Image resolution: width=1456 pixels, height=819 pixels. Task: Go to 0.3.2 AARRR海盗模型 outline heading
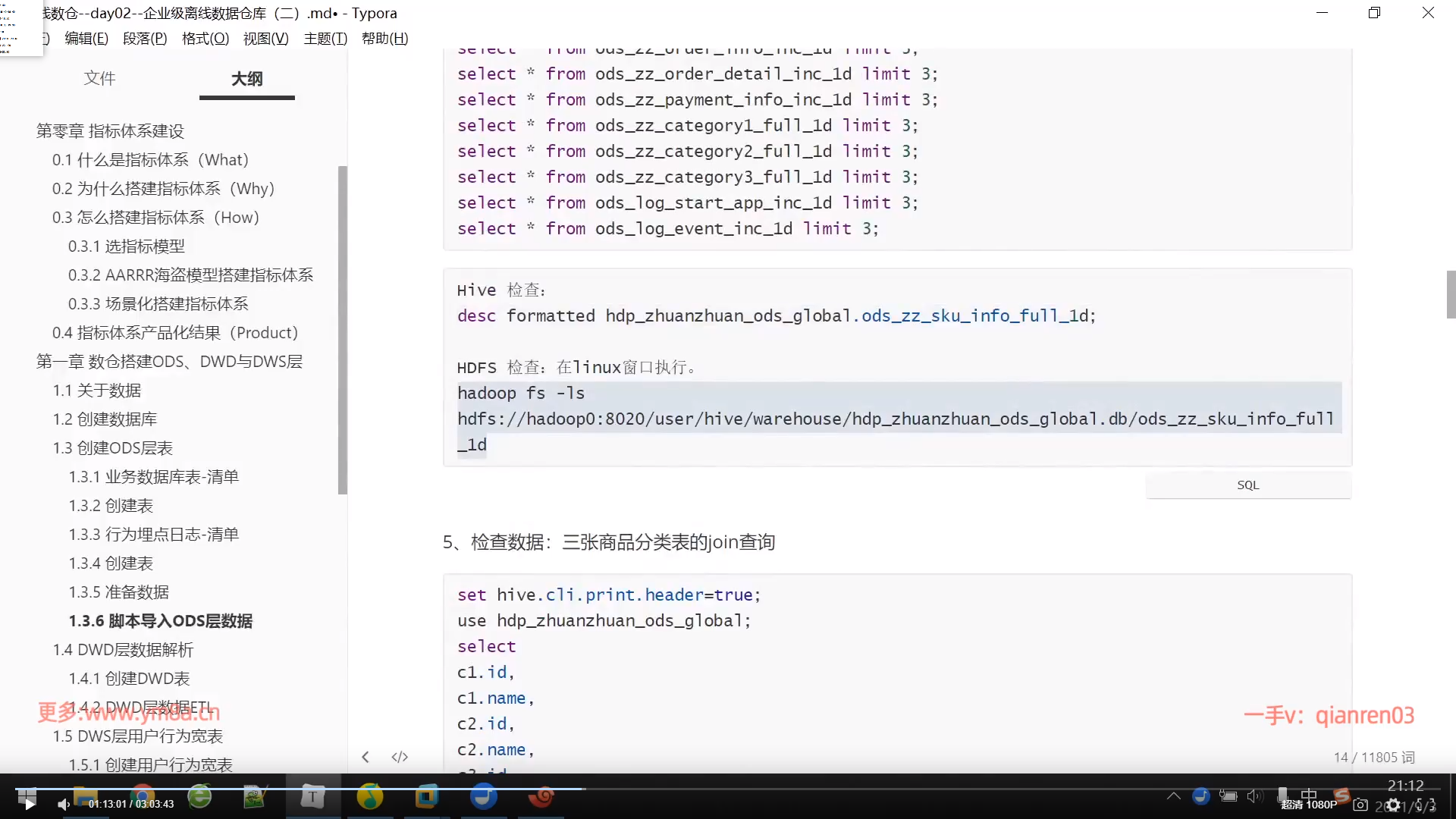tap(190, 275)
